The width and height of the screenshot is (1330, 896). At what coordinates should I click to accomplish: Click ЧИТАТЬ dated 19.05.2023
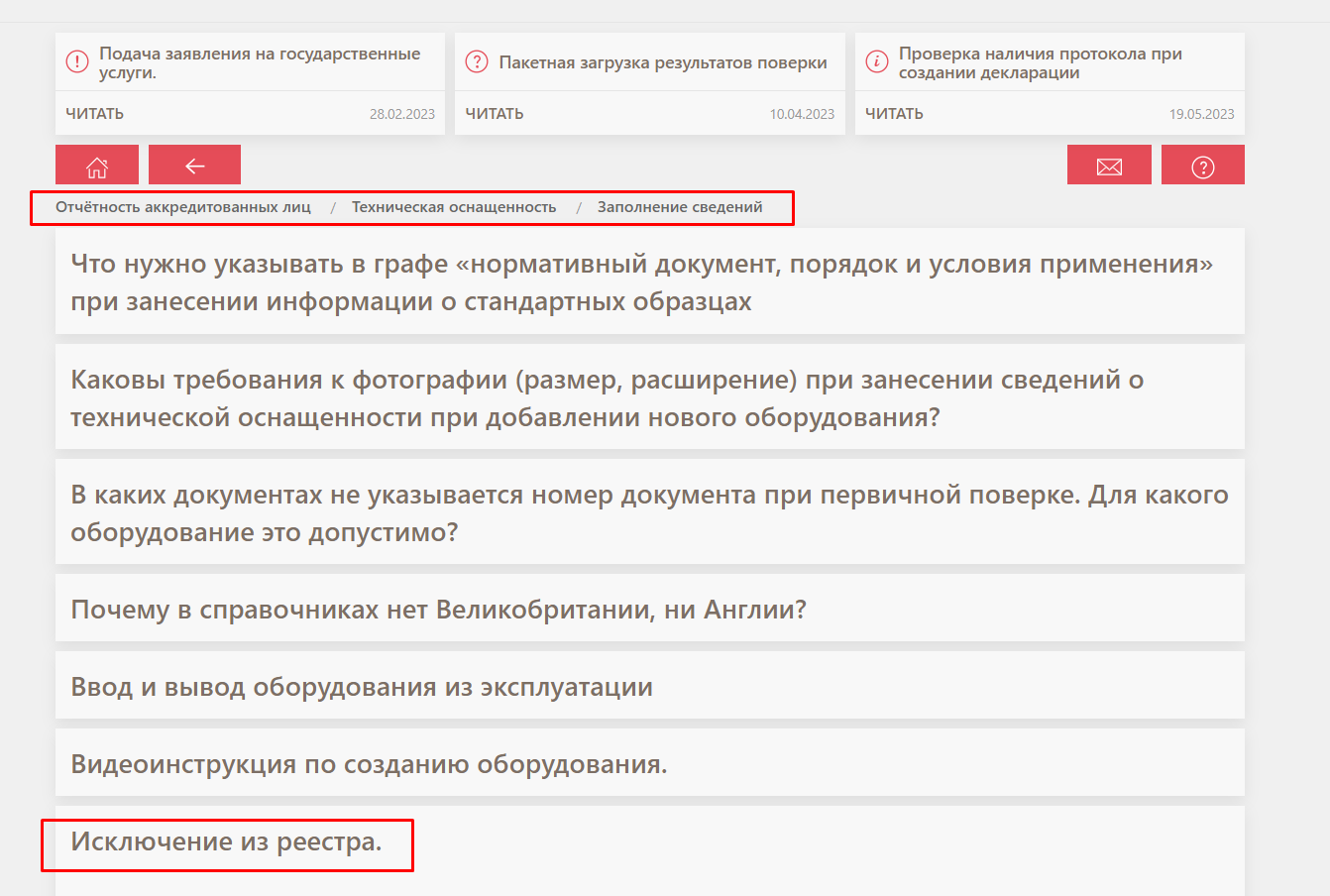[894, 114]
